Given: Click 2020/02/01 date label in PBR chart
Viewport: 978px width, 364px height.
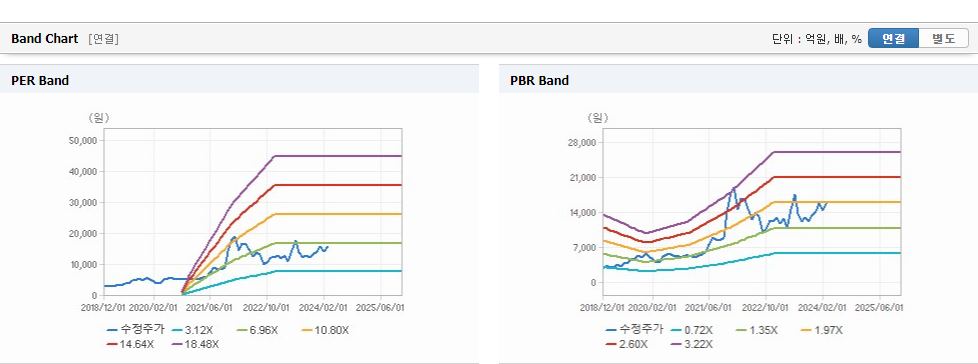Looking at the screenshot, I should pos(653,307).
